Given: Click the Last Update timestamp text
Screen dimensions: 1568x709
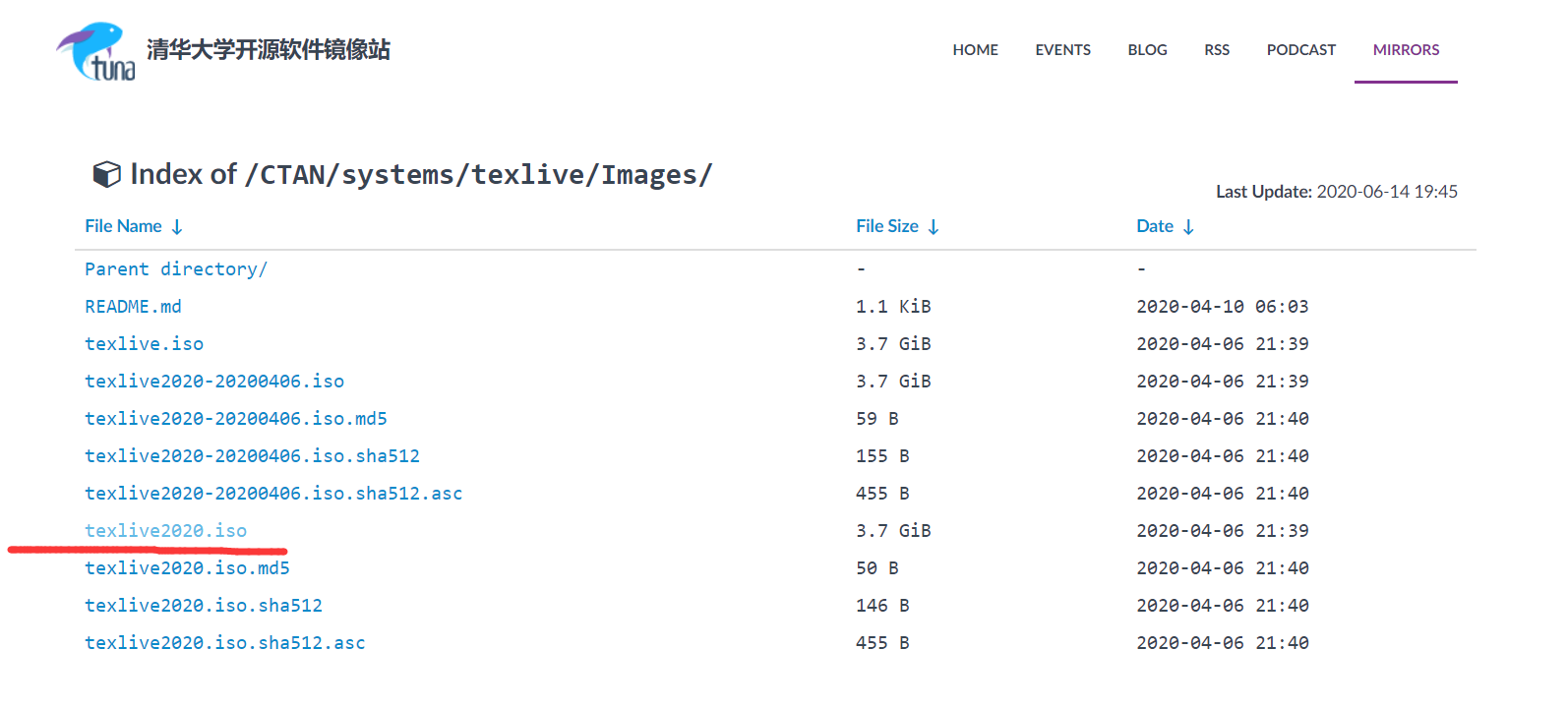Looking at the screenshot, I should click(1337, 192).
